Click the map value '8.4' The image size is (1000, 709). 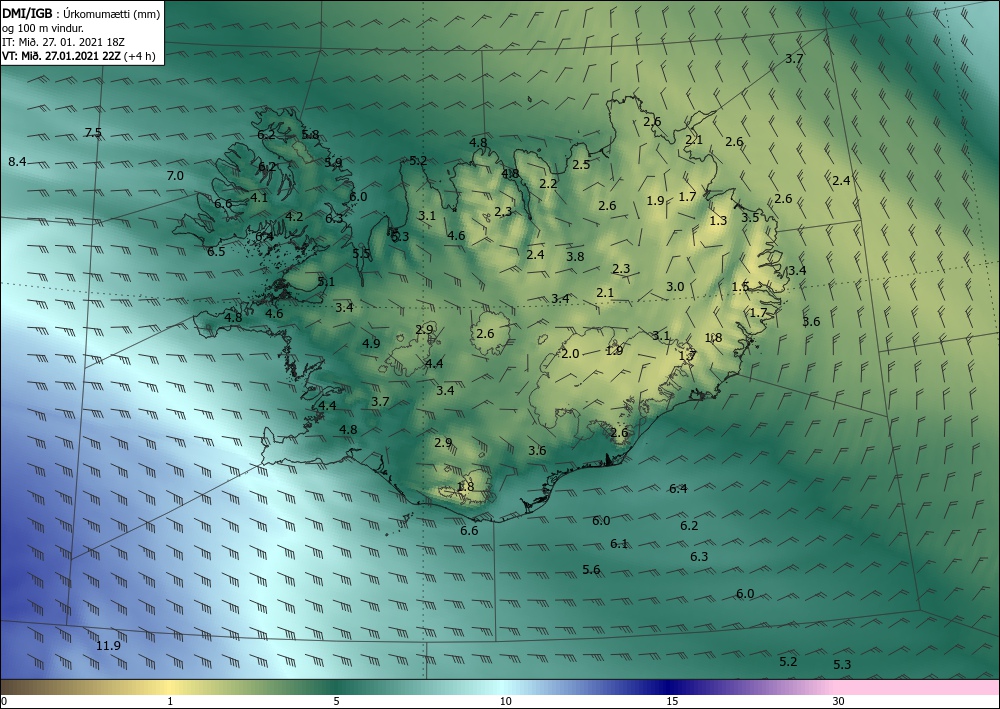(17, 162)
